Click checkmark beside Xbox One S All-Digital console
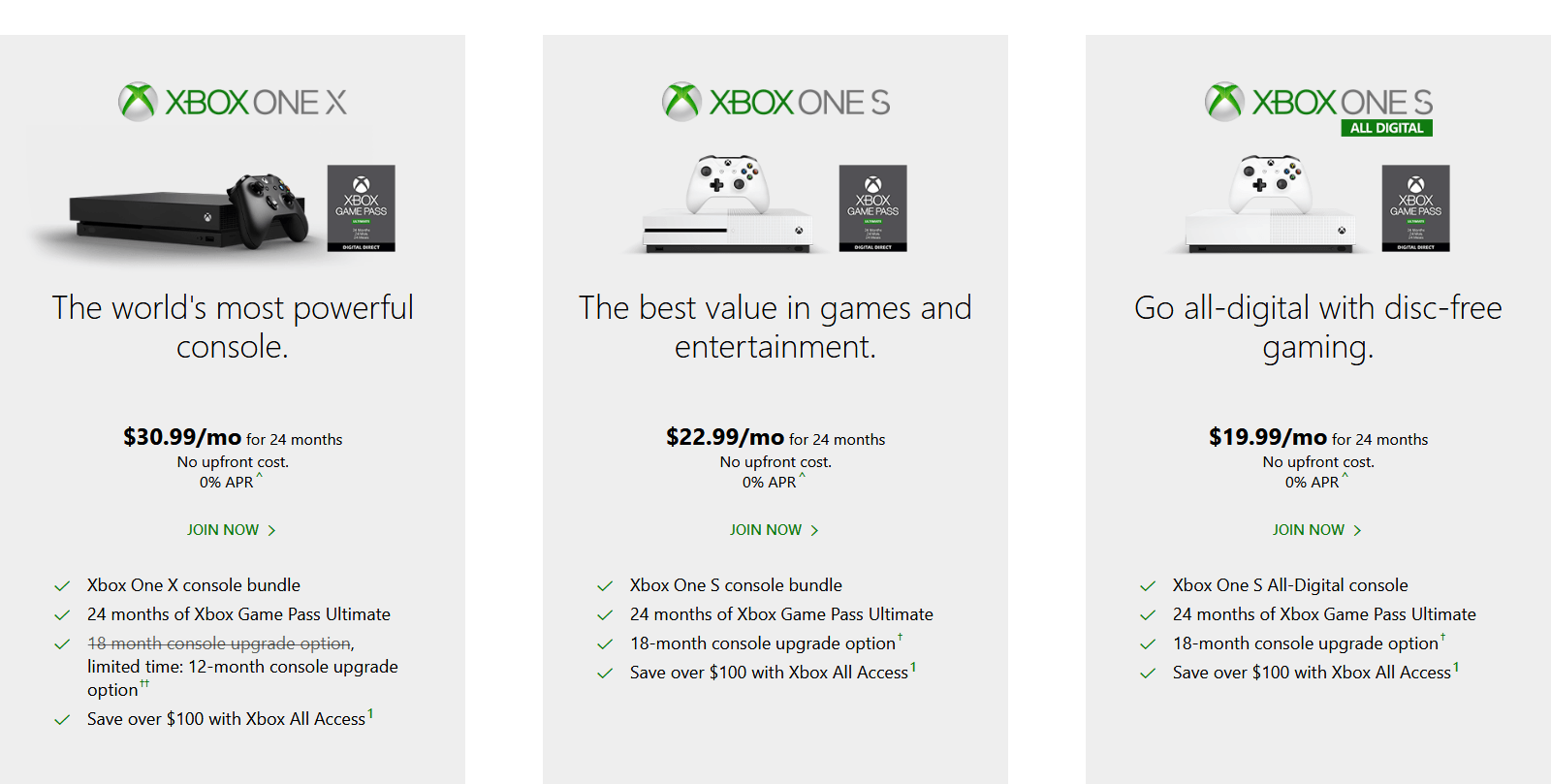 pyautogui.click(x=1148, y=586)
